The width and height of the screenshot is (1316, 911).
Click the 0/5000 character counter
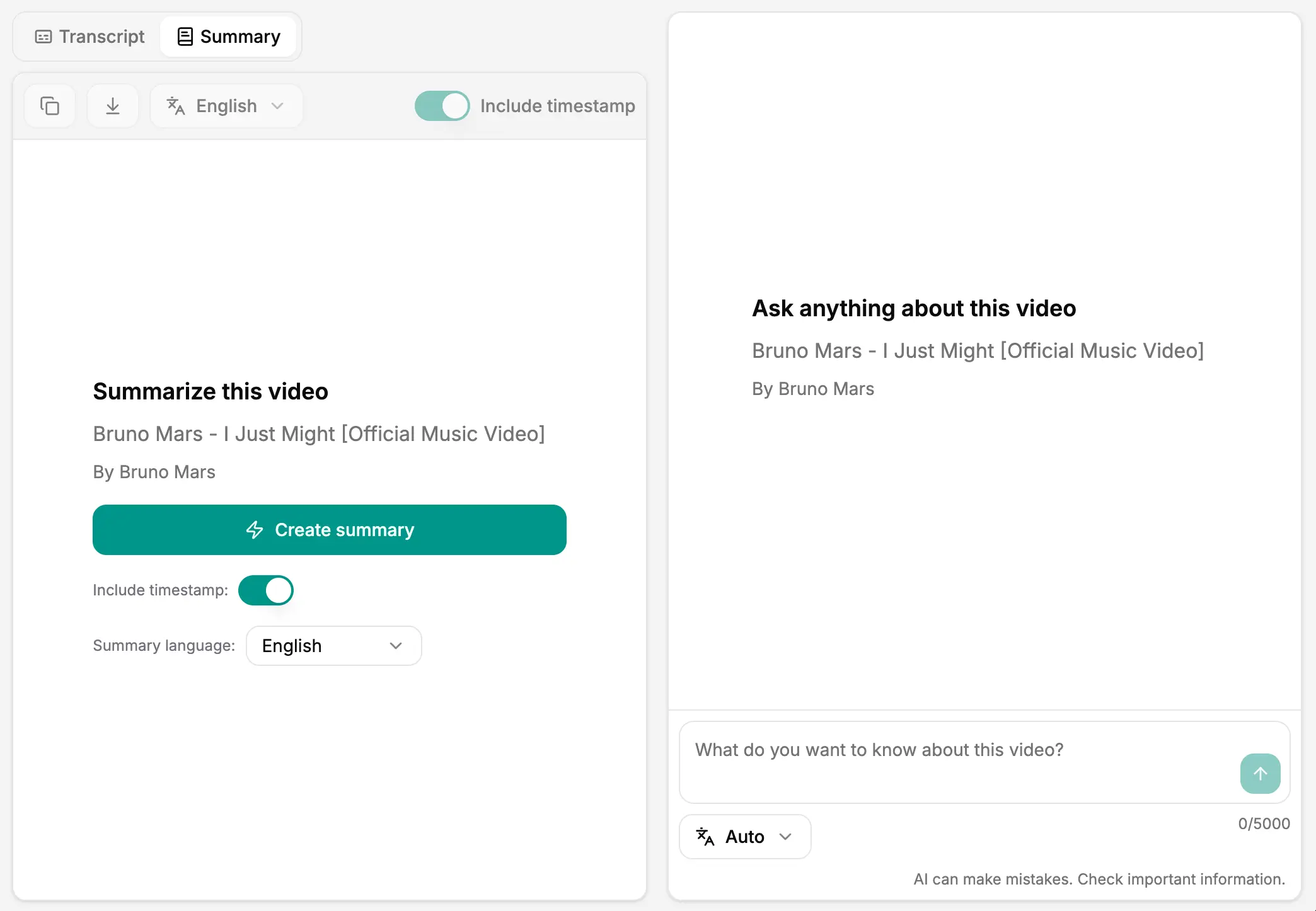pyautogui.click(x=1264, y=823)
